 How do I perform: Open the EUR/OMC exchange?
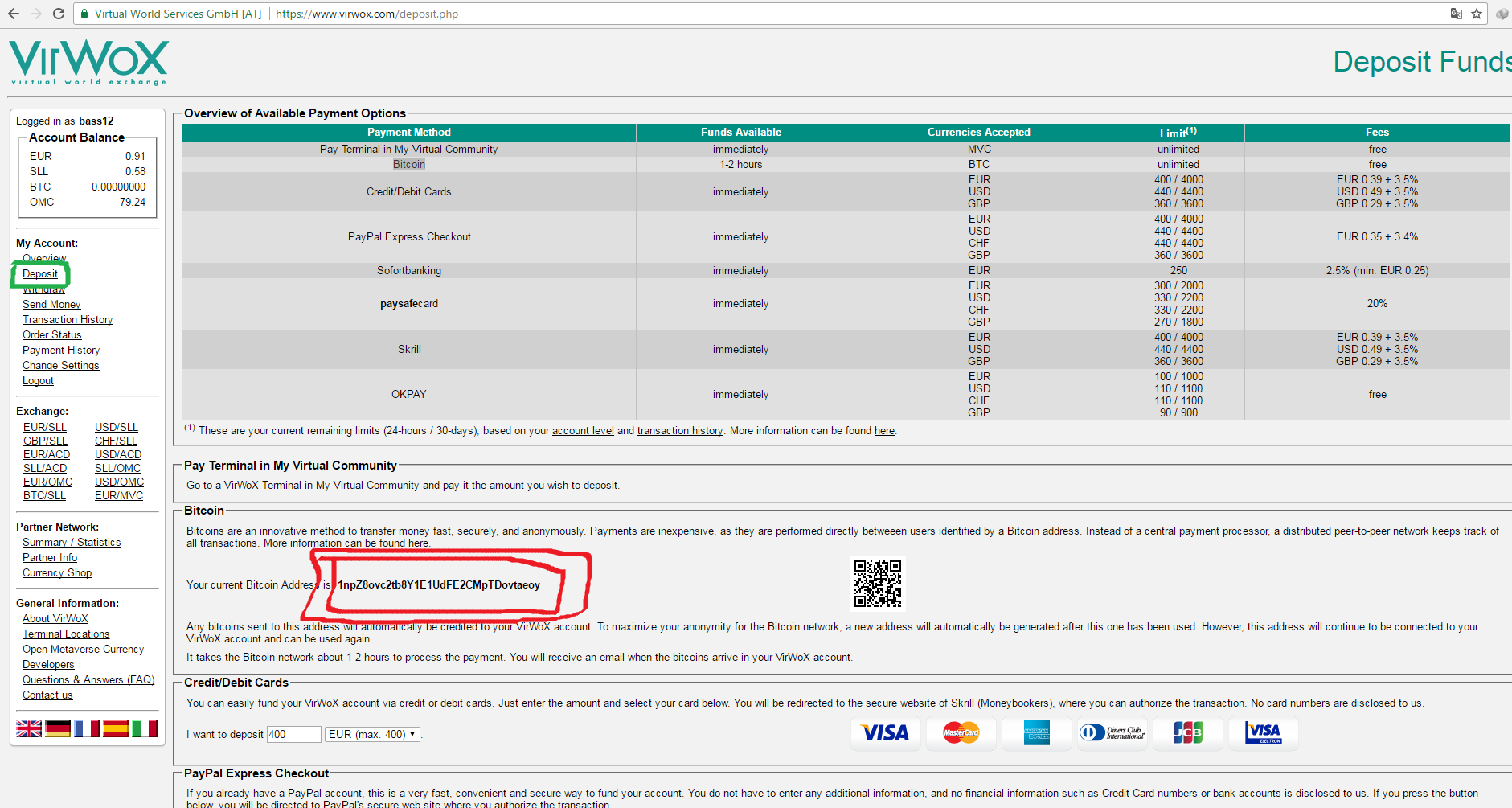coord(47,482)
